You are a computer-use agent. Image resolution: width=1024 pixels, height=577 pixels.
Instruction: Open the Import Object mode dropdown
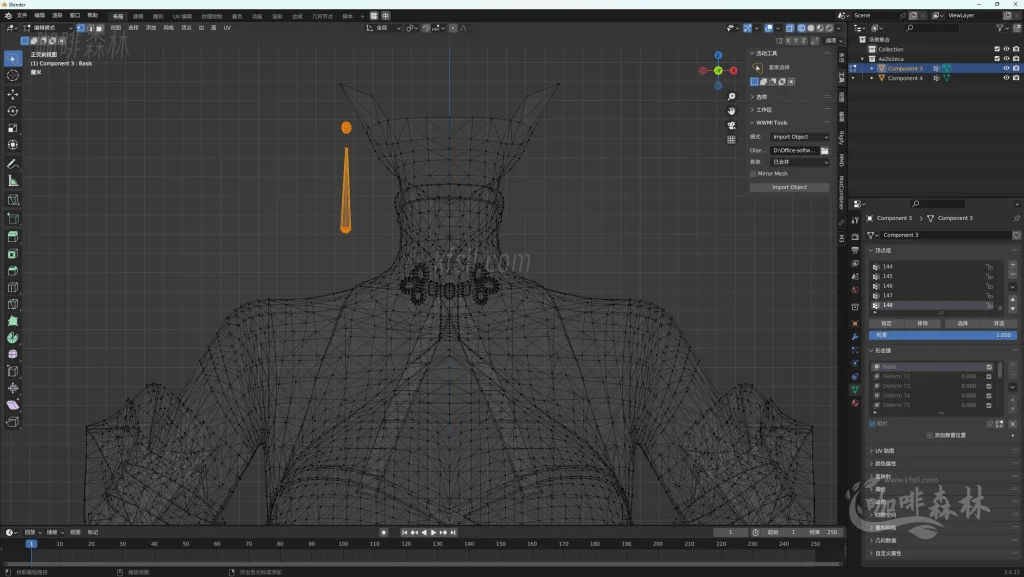[799, 137]
